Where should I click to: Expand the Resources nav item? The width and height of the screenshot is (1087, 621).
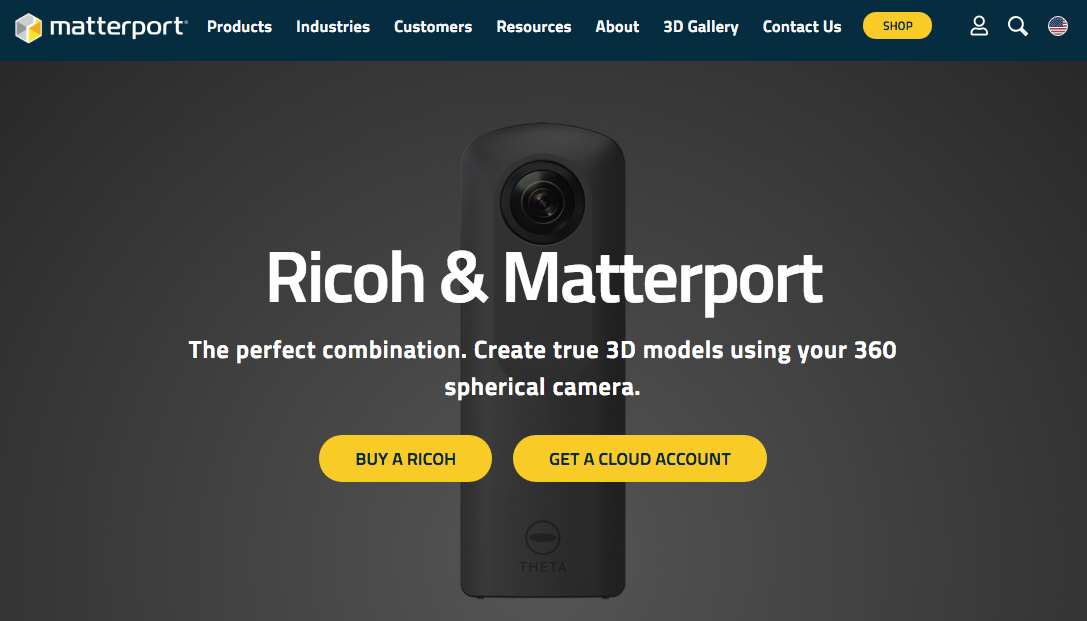[534, 27]
